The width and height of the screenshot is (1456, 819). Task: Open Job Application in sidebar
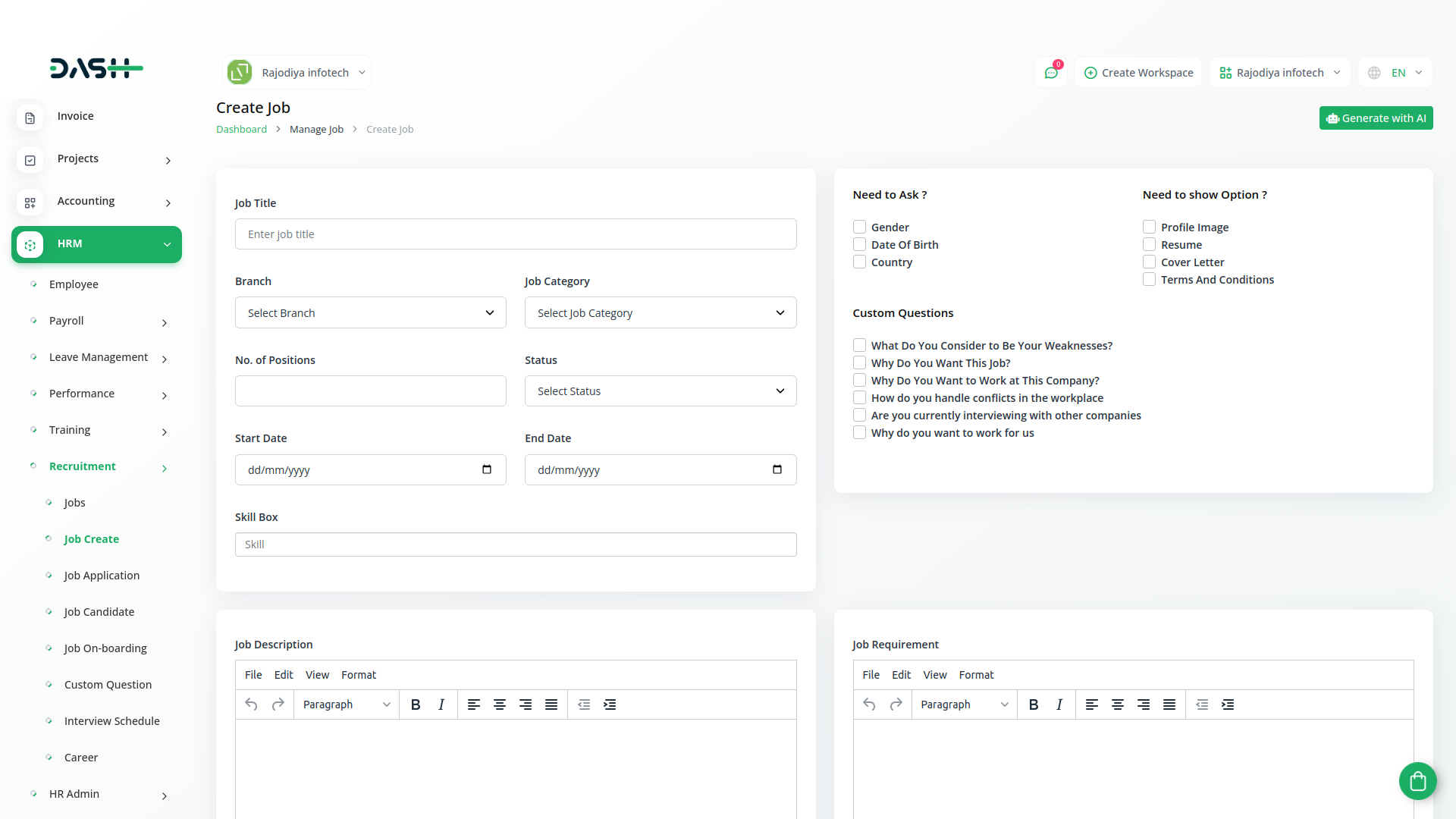pos(102,576)
